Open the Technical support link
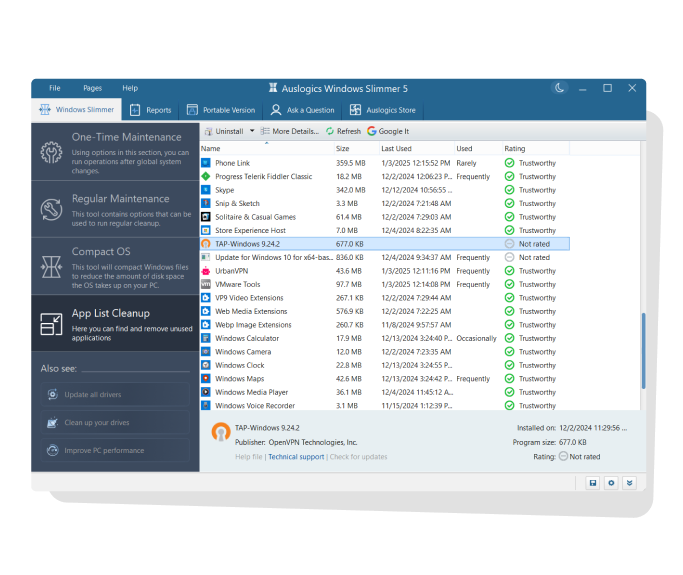Screen dimensions: 683x575 point(296,457)
